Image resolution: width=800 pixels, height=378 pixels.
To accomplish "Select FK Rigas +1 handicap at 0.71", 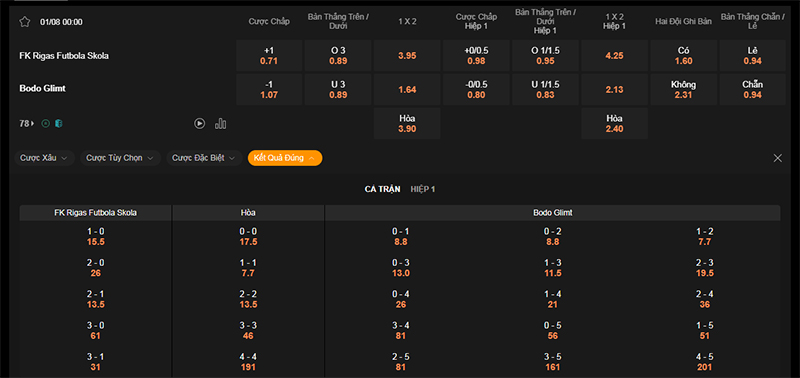I will click(269, 56).
